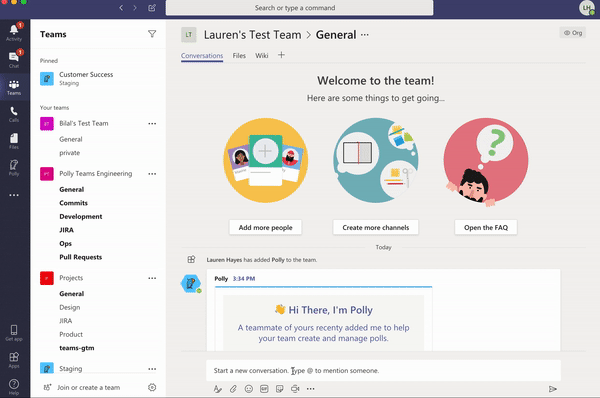Switch to the Files tab
Viewport: 600px width, 398px height.
point(239,56)
